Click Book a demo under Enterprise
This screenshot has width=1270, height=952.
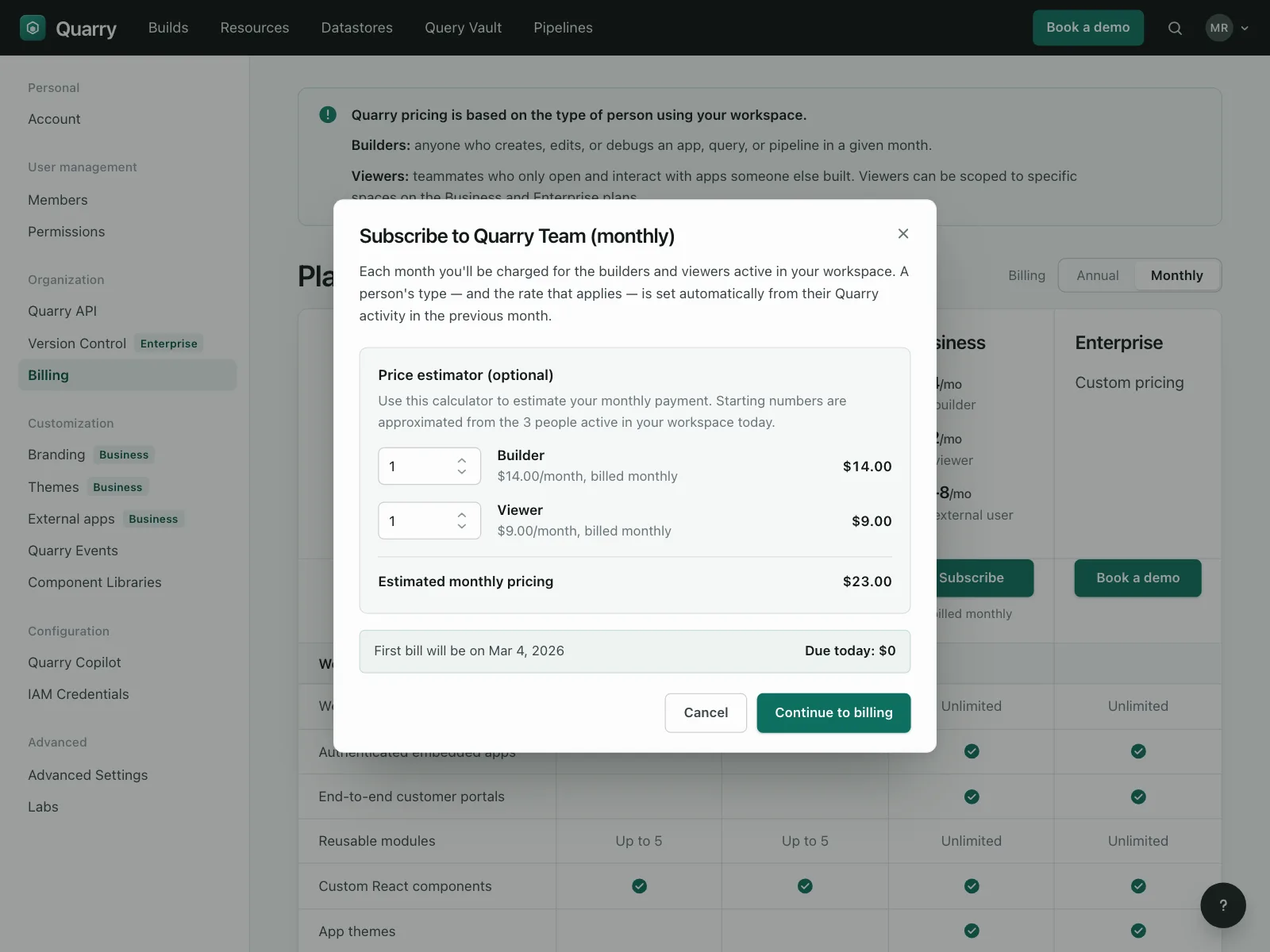click(x=1138, y=578)
